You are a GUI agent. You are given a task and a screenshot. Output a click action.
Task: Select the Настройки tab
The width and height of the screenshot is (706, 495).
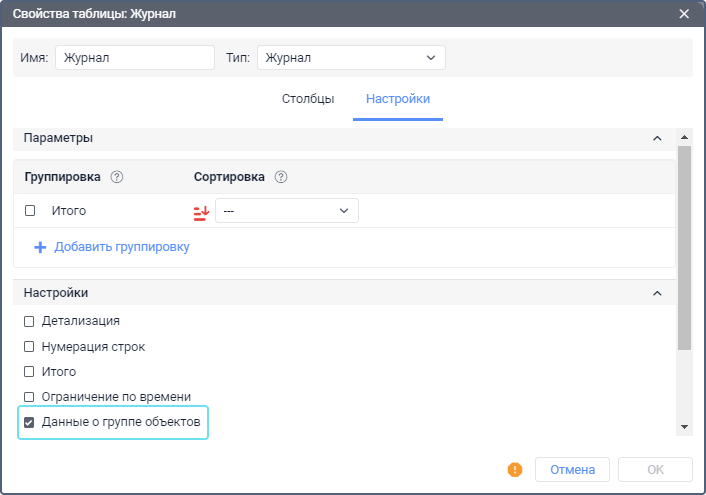[398, 99]
